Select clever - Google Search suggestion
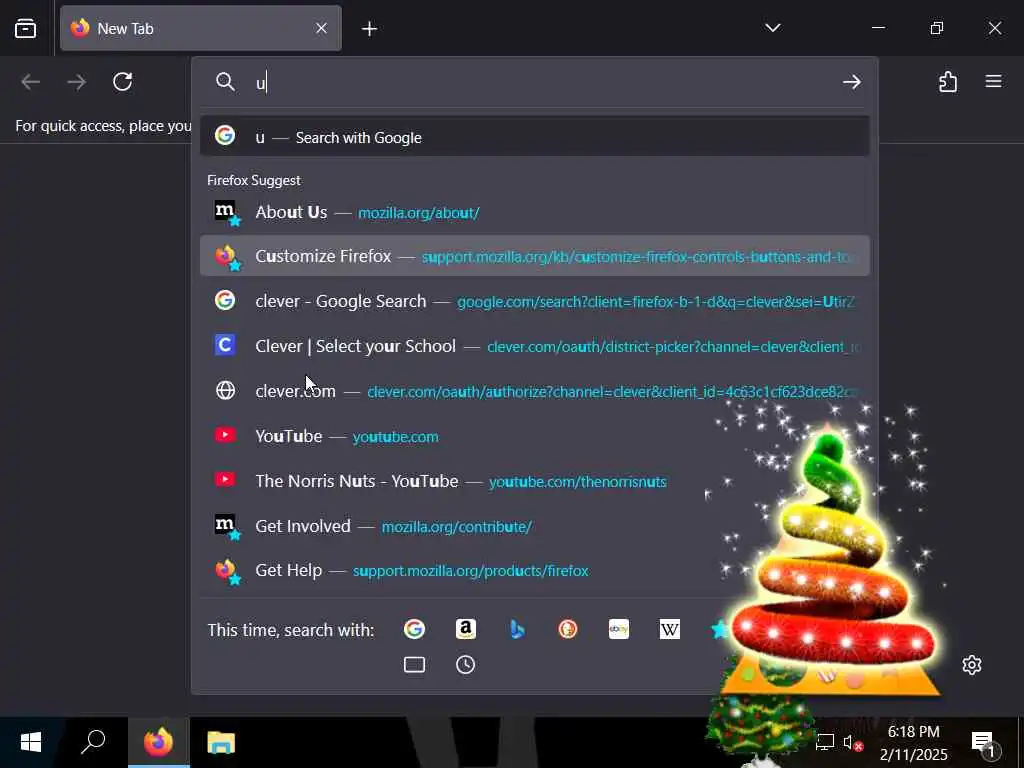 pos(535,301)
